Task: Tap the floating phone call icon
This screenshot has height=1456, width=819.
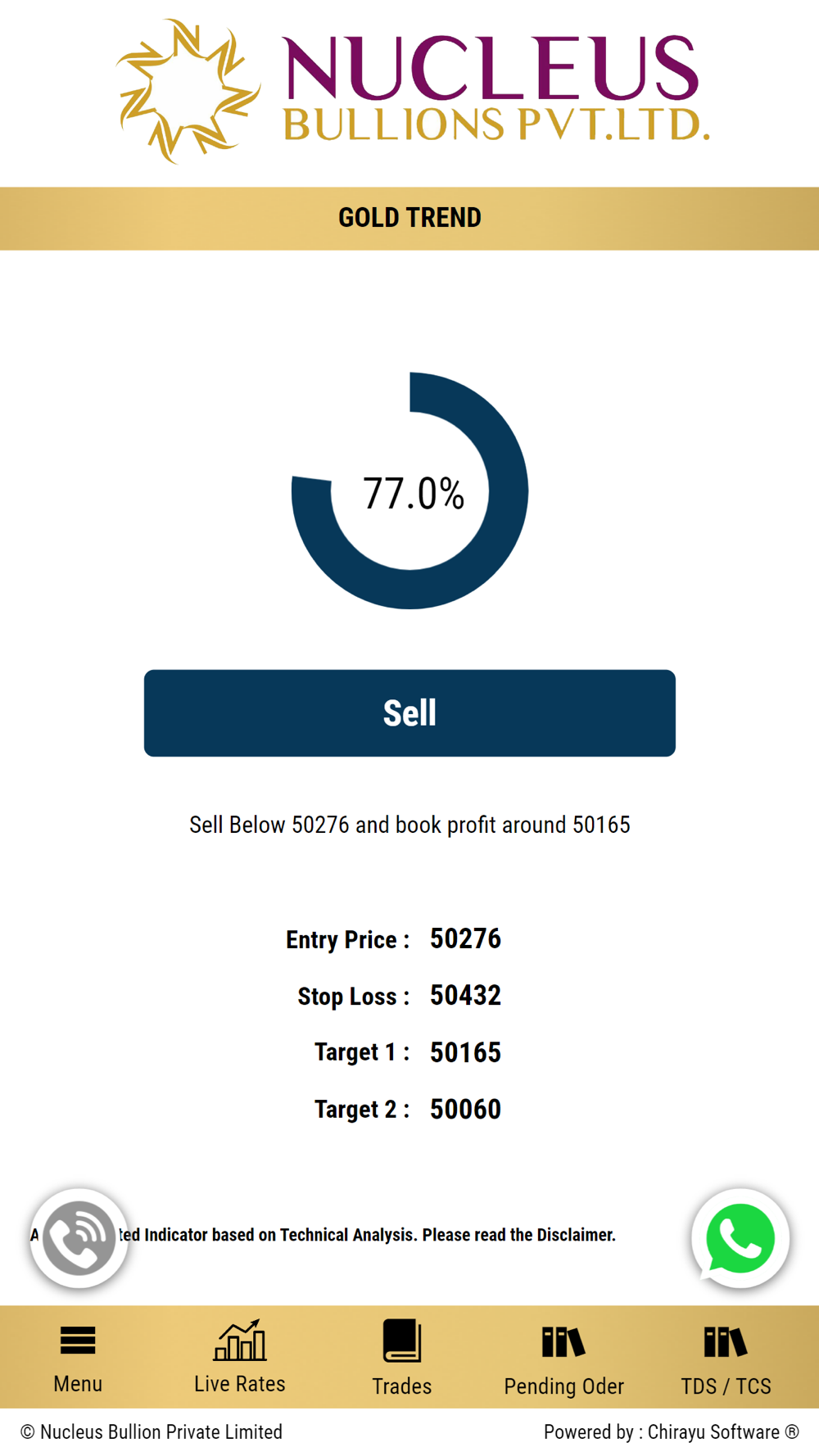Action: coord(79,1238)
